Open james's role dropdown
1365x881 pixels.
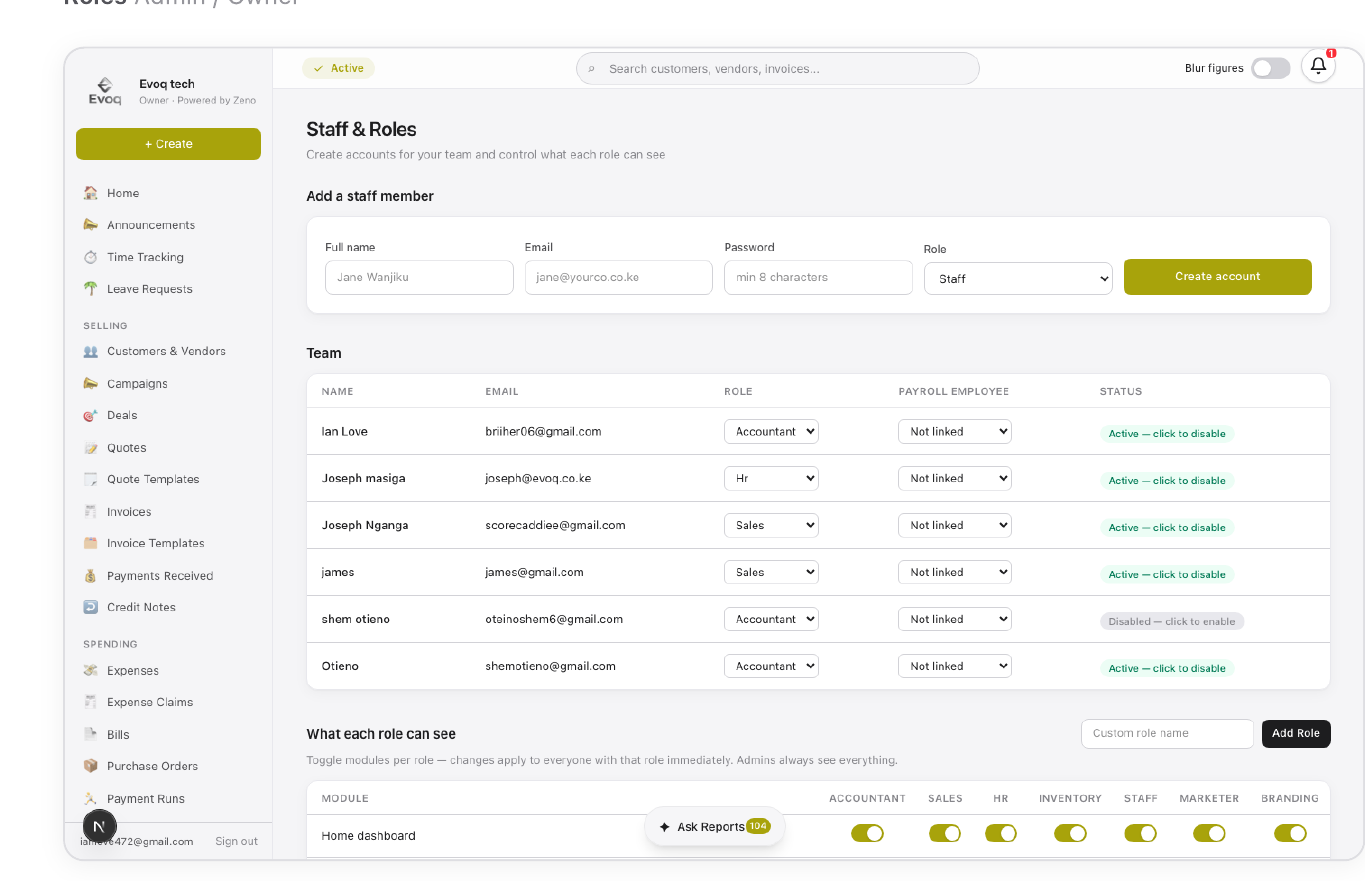point(771,573)
